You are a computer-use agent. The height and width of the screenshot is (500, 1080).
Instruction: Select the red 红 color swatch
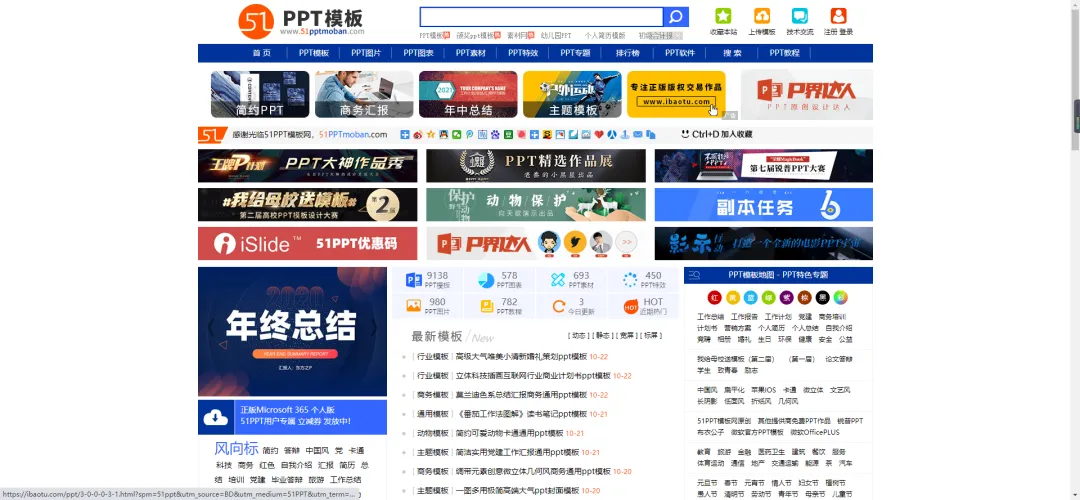(714, 297)
